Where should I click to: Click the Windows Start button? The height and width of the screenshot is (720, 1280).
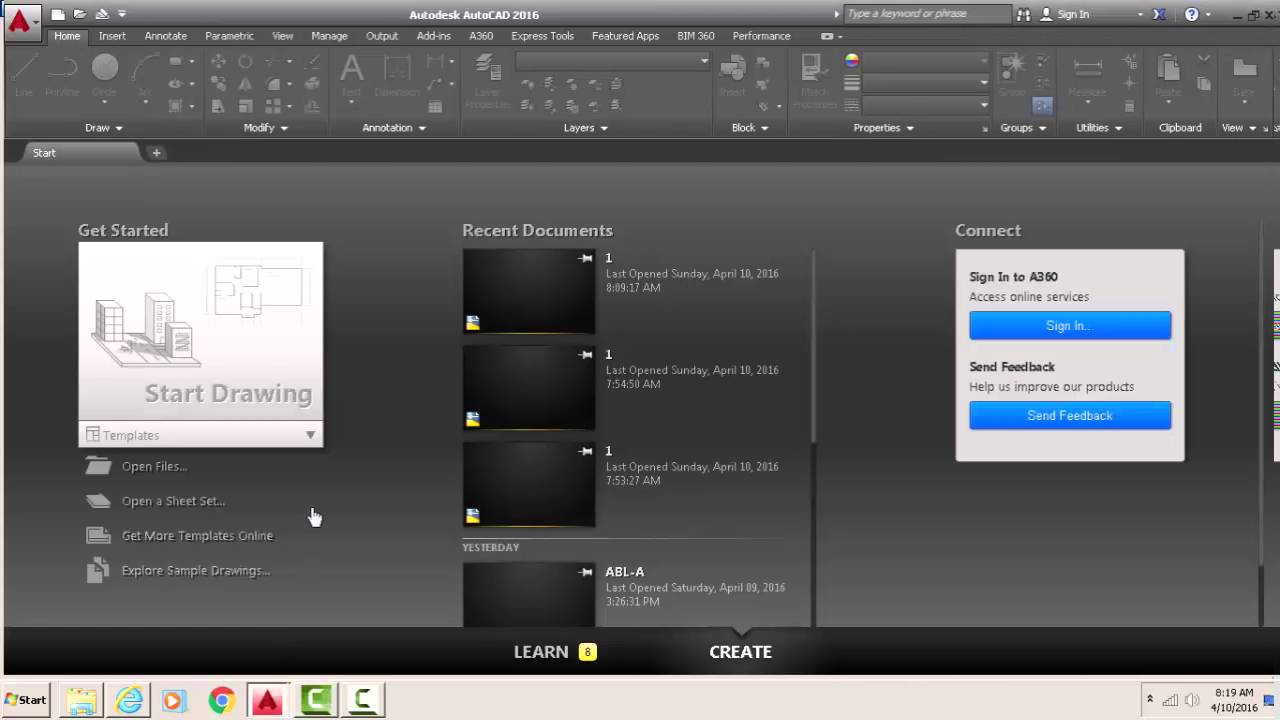(26, 700)
